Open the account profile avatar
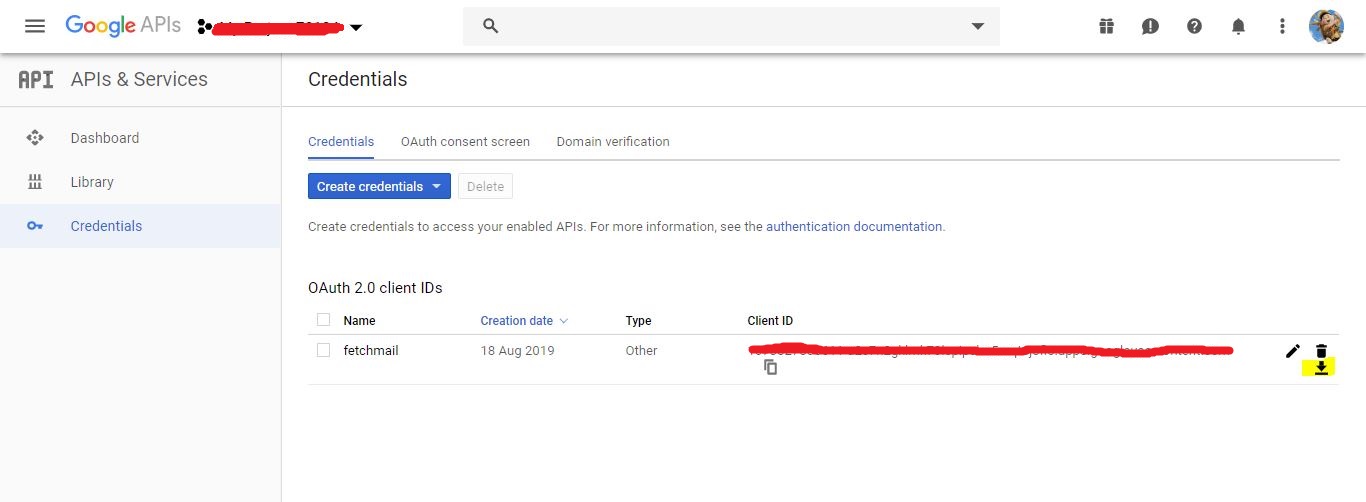Screen dimensions: 1366x502 [1326, 27]
